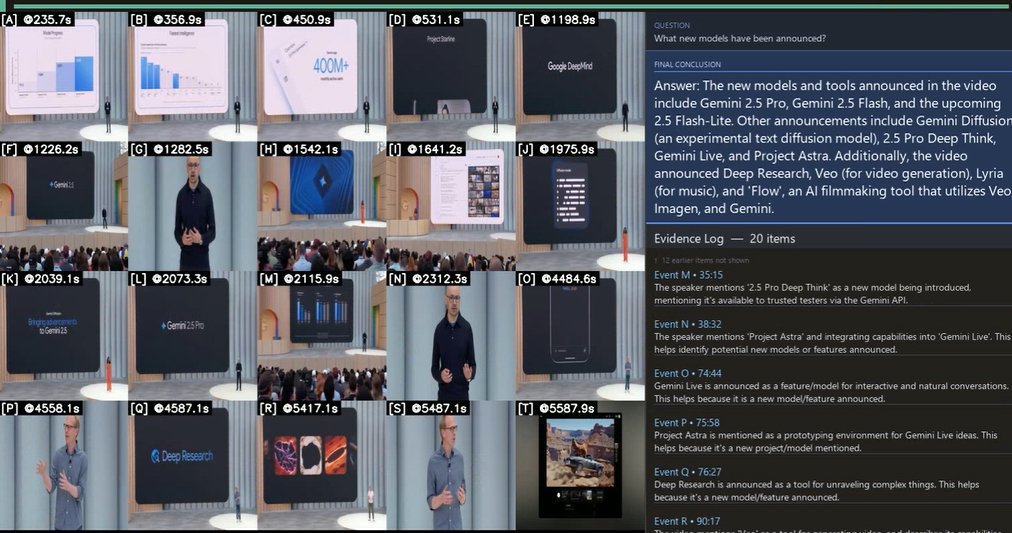The image size is (1012, 533).
Task: Click Event N description about Project Astra
Action: [x=832, y=343]
